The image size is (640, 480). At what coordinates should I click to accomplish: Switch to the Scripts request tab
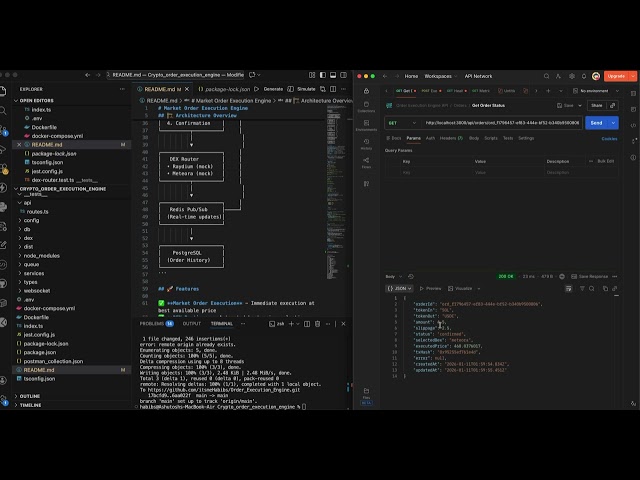491,138
